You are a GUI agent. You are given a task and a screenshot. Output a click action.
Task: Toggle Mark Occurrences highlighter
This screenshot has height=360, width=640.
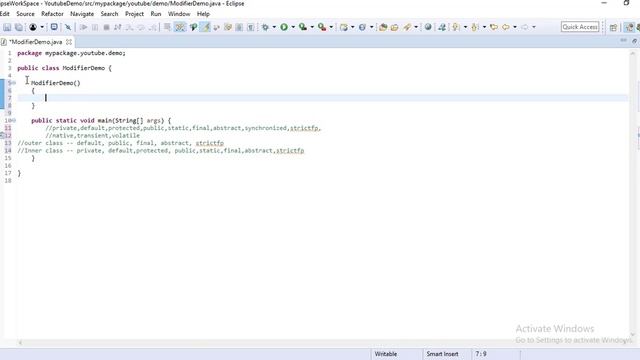205,27
